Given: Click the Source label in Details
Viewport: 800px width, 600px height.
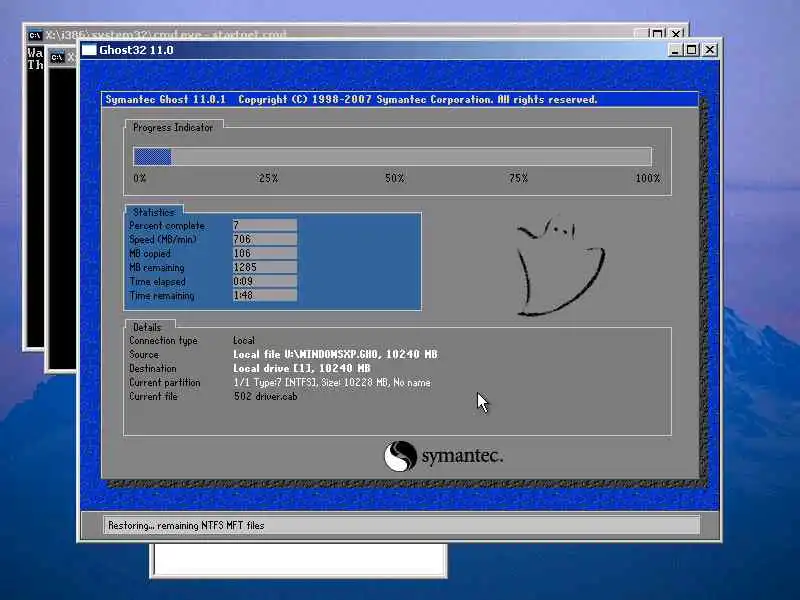Looking at the screenshot, I should [144, 354].
